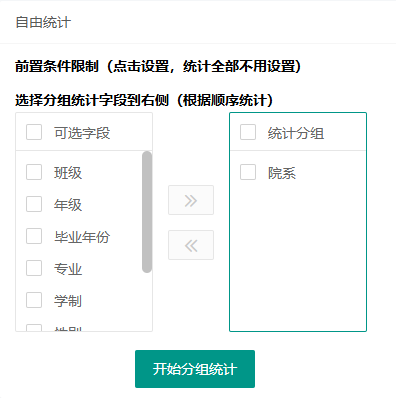Check the 班级 field checkbox
Screen dimensions: 396x398
pos(34,172)
